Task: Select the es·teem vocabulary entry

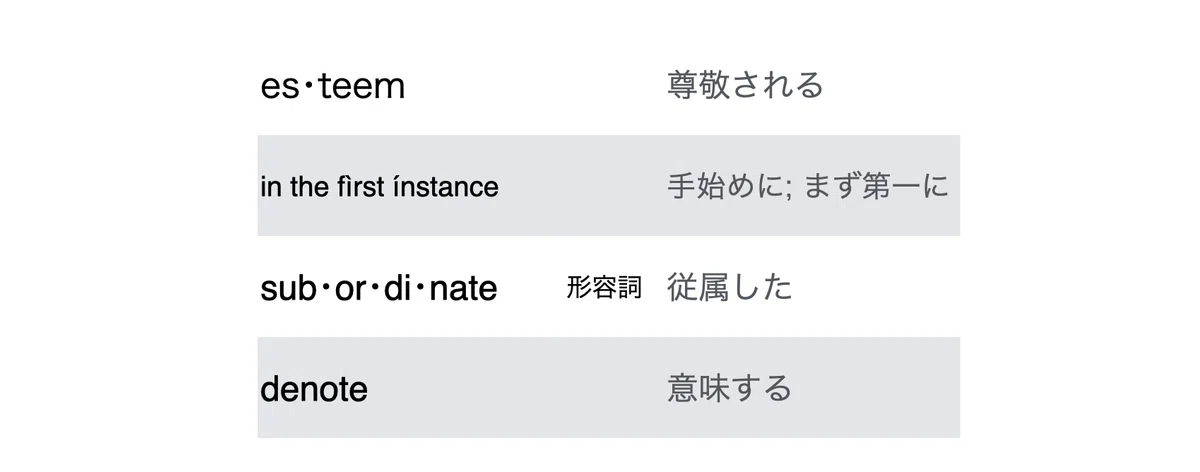Action: (x=333, y=86)
